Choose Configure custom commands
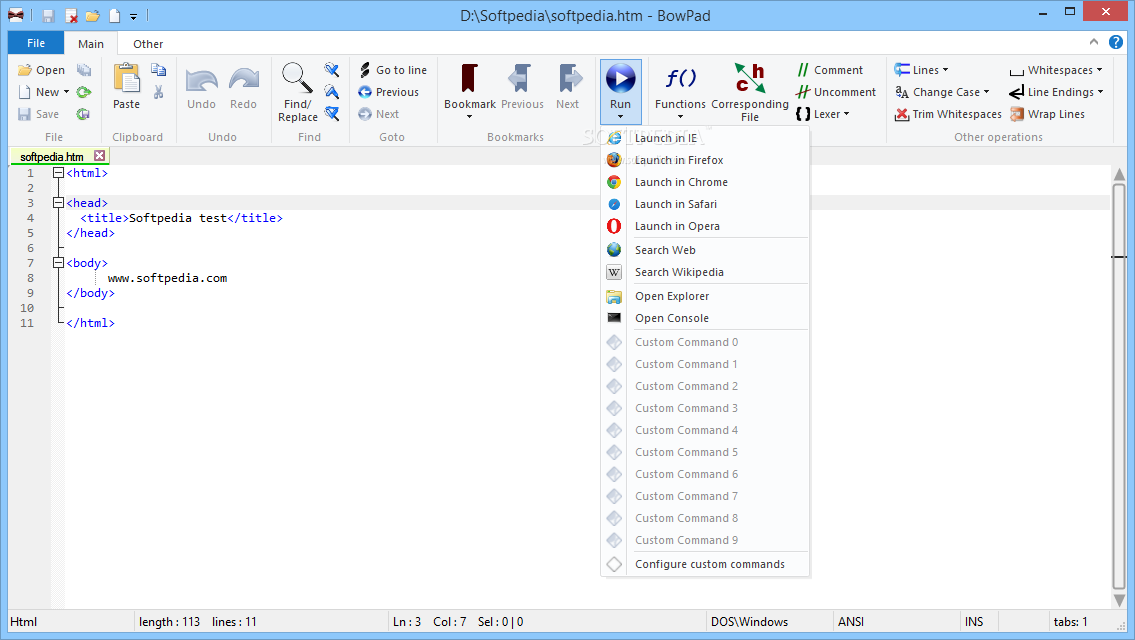This screenshot has height=640, width=1135. [x=704, y=564]
